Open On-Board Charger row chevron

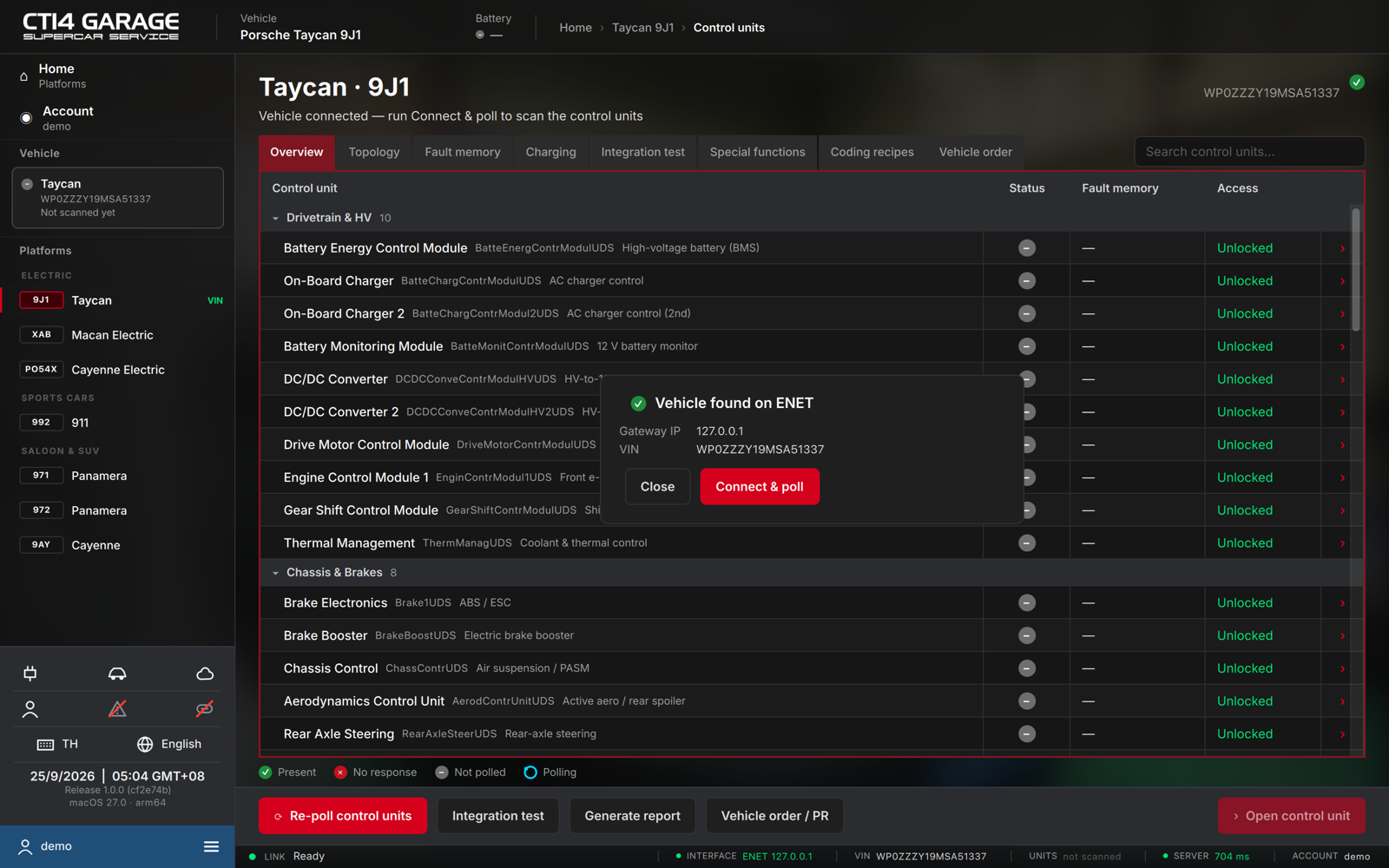[x=1342, y=281]
